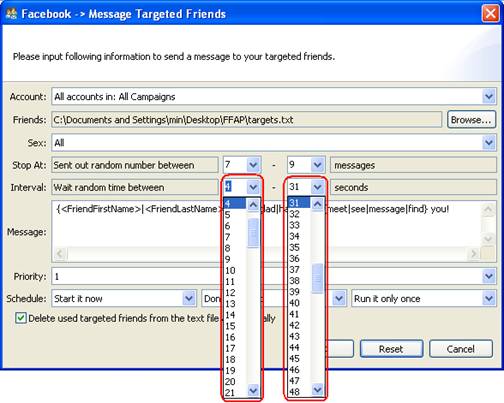Click the Browse... button

click(x=471, y=120)
